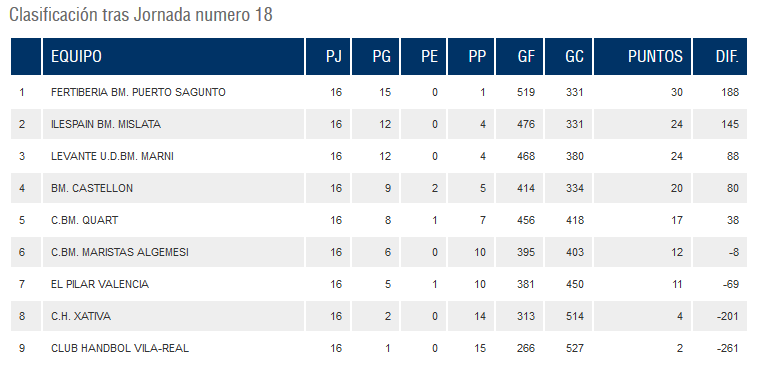Screen dimensions: 759x371
Task: Click CLUB HANDBOL VILA-REAL team name
Action: [120, 348]
